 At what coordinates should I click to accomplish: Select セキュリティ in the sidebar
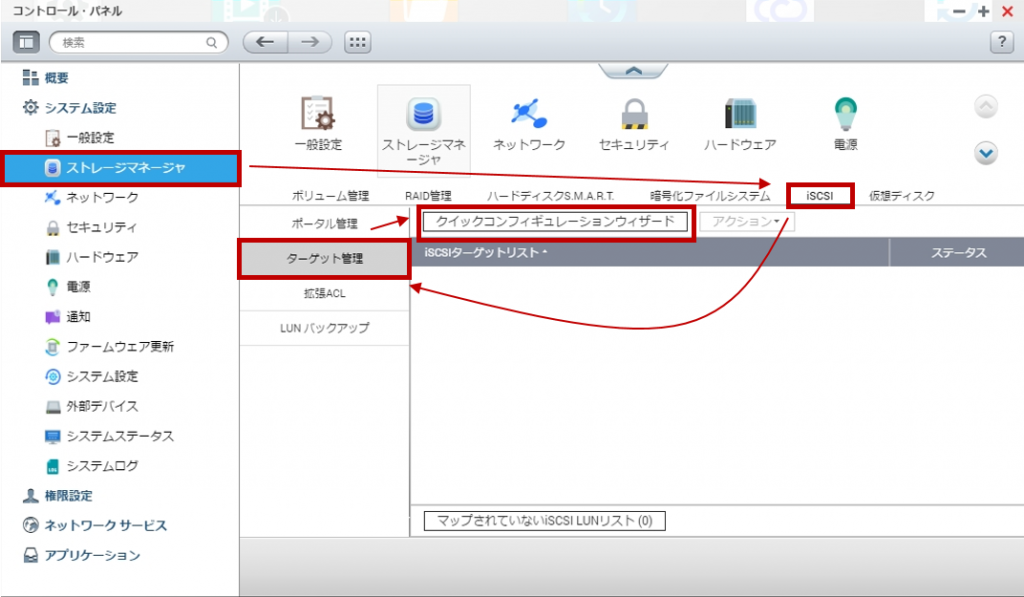coord(91,227)
